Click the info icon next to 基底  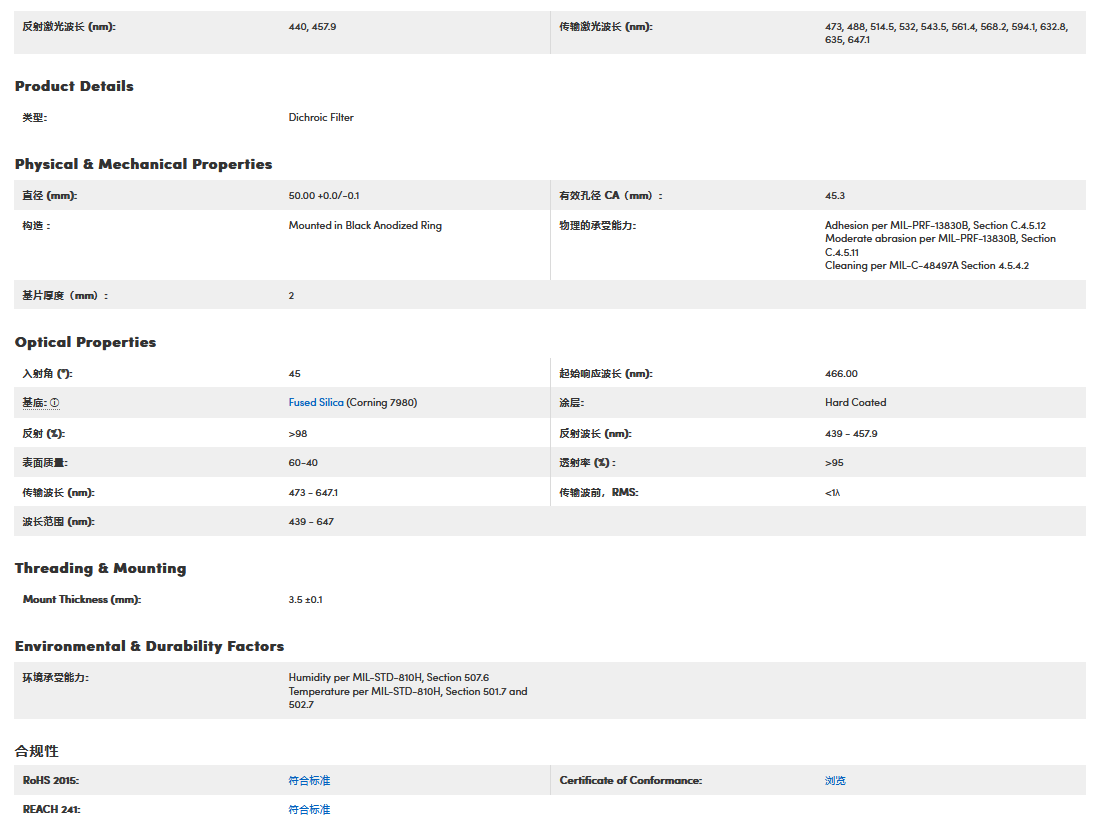point(55,403)
